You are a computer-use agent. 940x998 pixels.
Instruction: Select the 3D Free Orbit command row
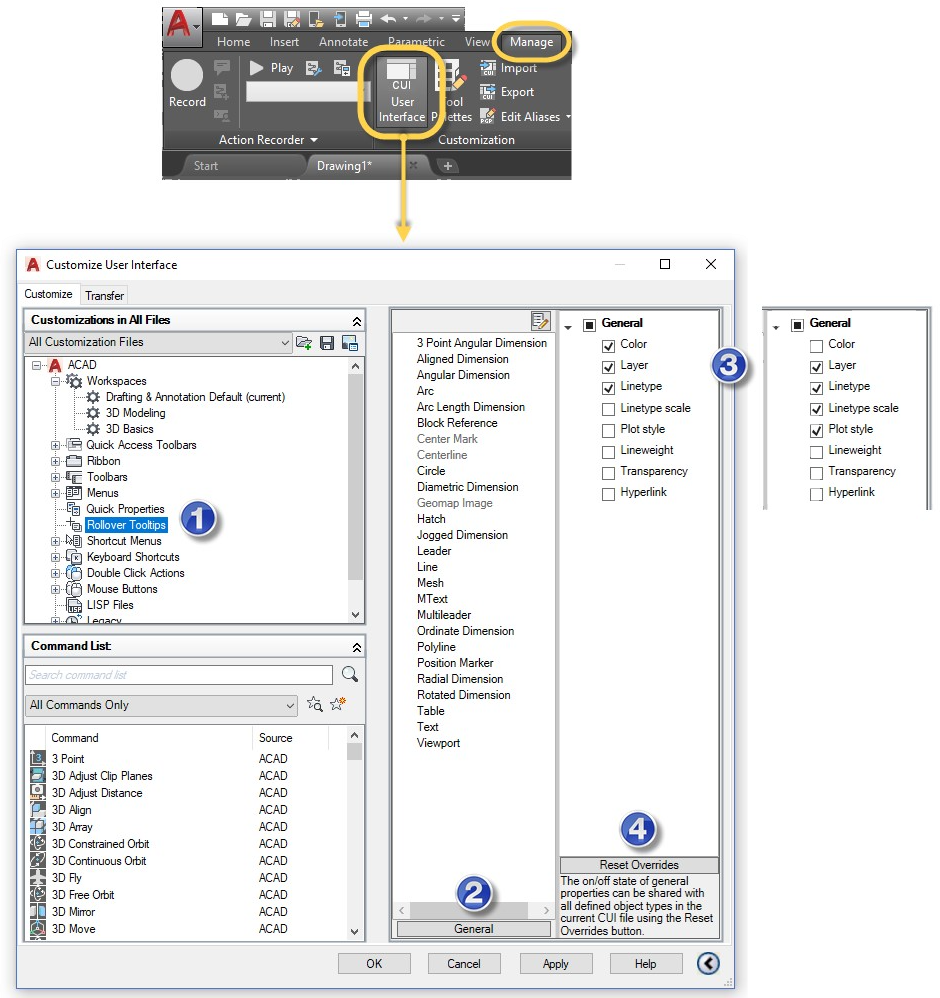point(188,894)
